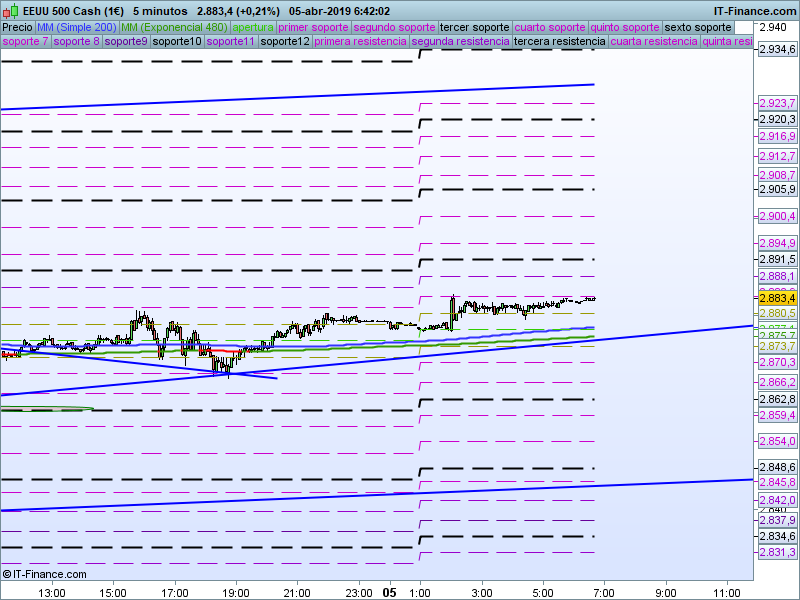Click the apertura indicator label
Screen dimensions: 800x600
(253, 28)
